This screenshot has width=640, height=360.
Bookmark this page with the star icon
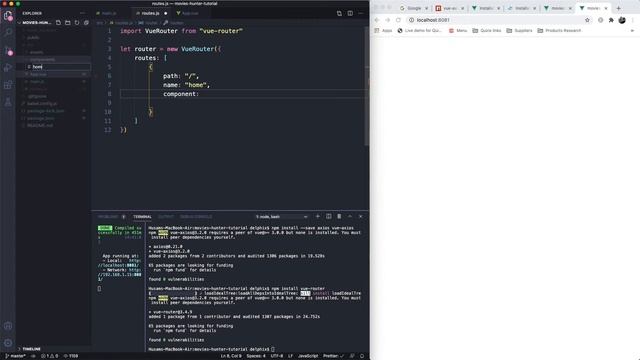[587, 20]
